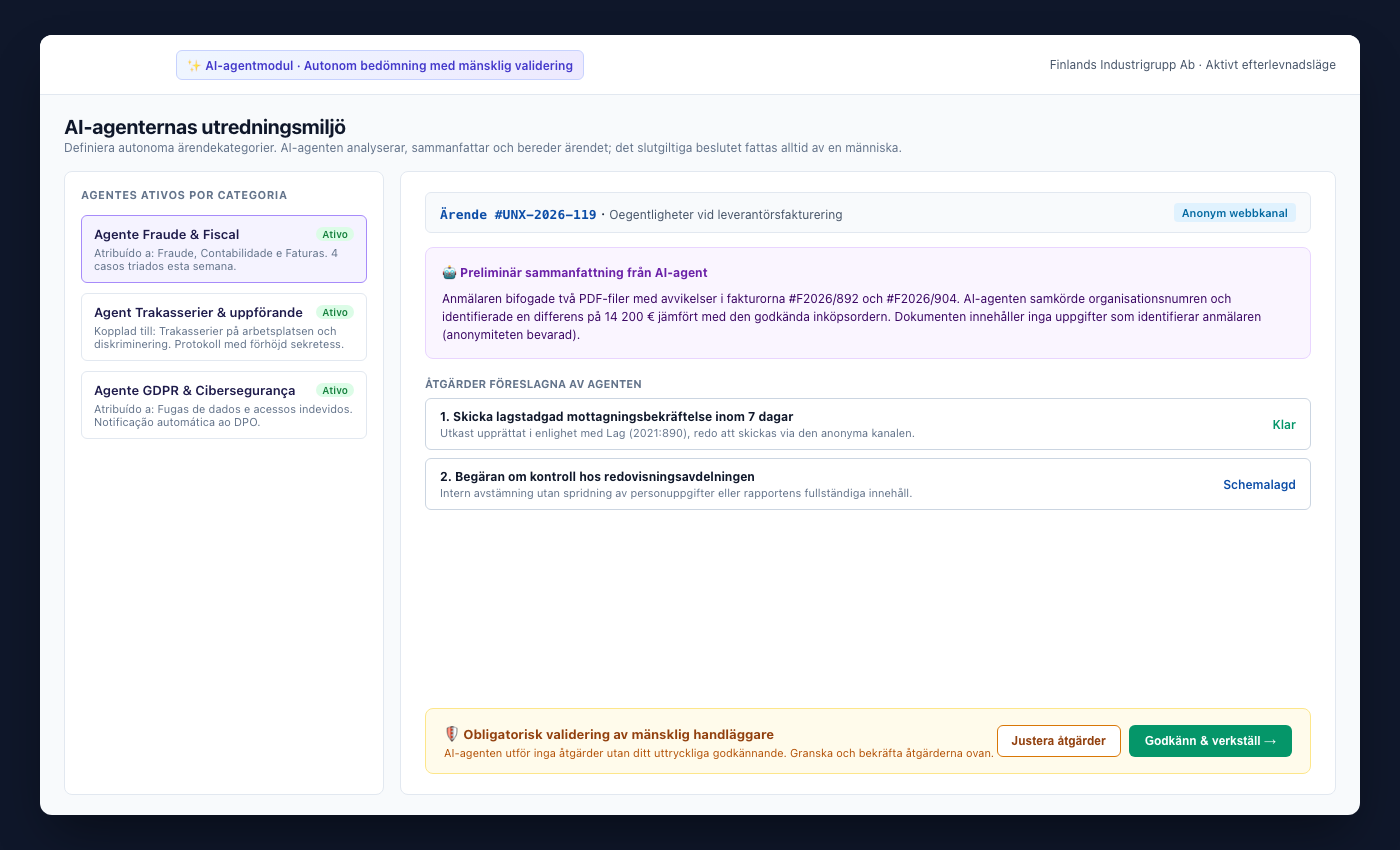Click the Utkast upprättat i enlighet description
This screenshot has width=1400, height=850.
[x=677, y=433]
